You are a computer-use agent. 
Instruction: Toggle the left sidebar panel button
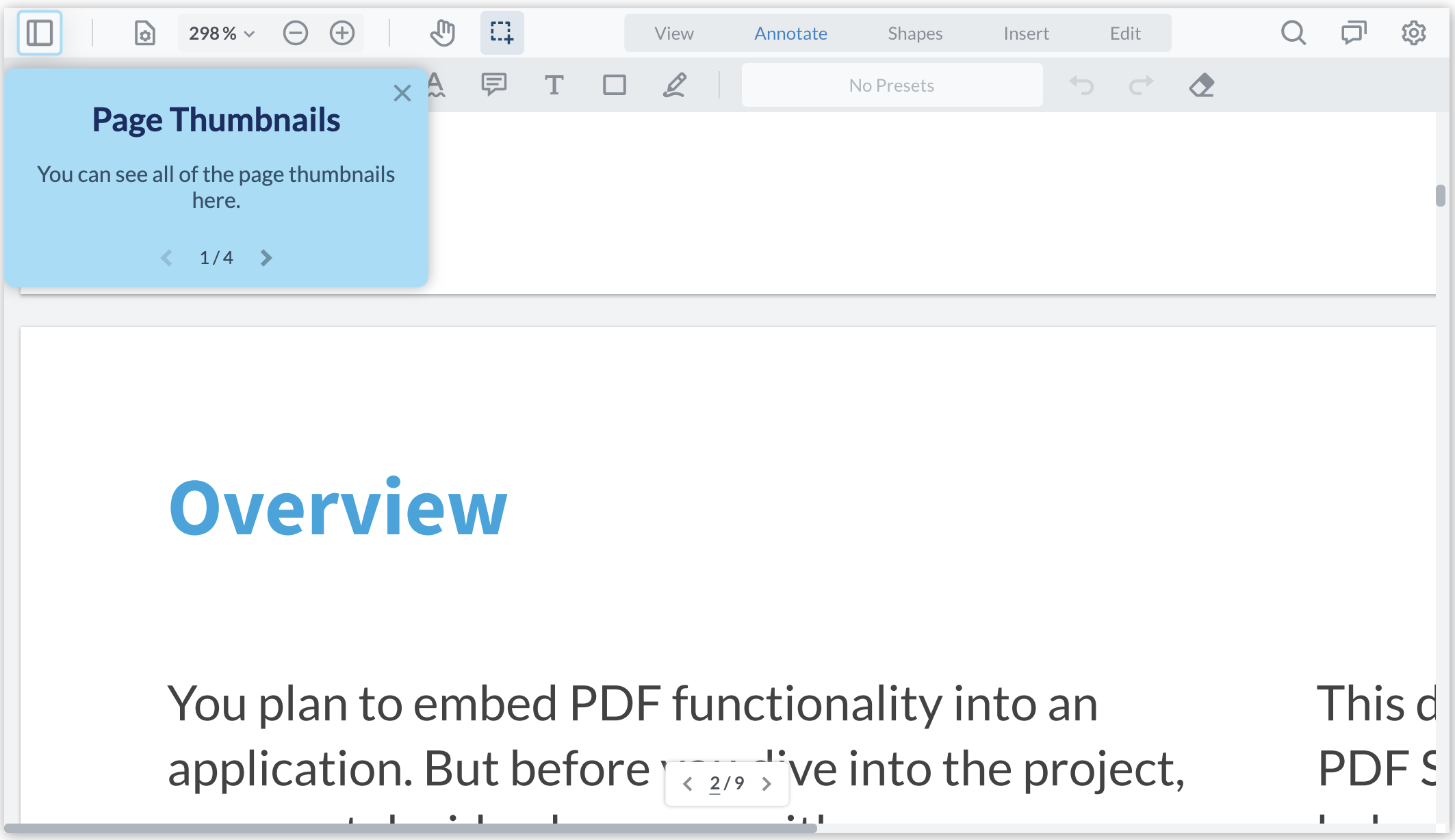40,33
